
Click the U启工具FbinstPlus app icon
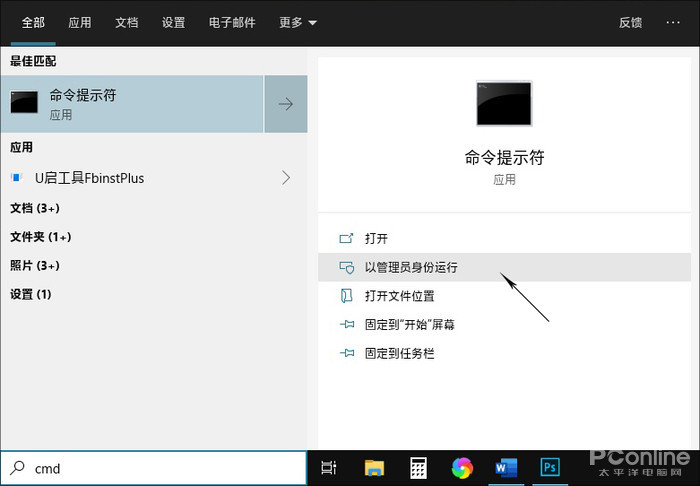(17, 178)
